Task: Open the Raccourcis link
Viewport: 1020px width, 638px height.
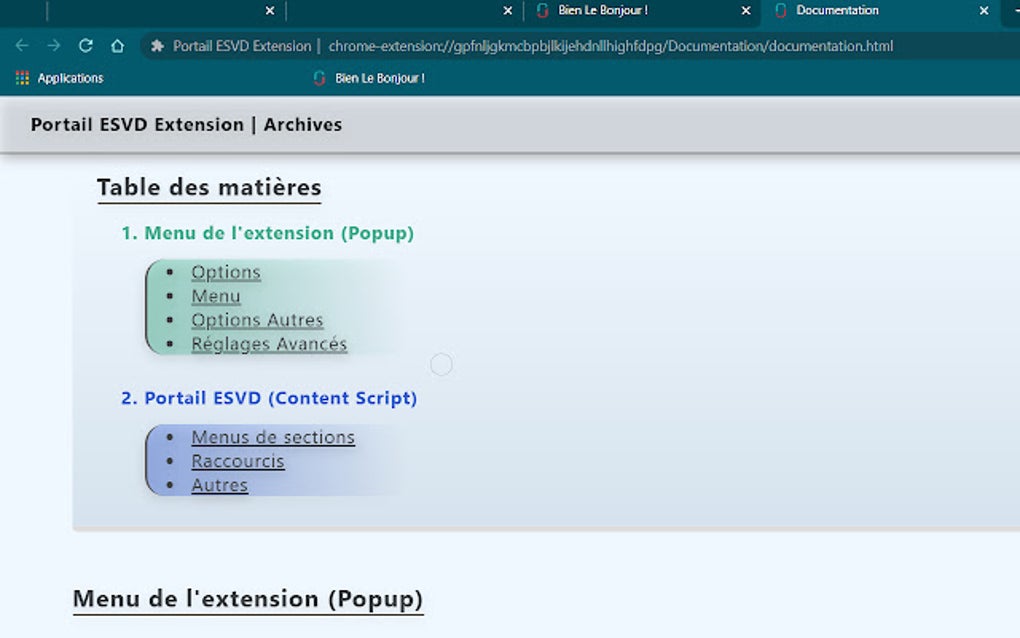Action: tap(237, 461)
